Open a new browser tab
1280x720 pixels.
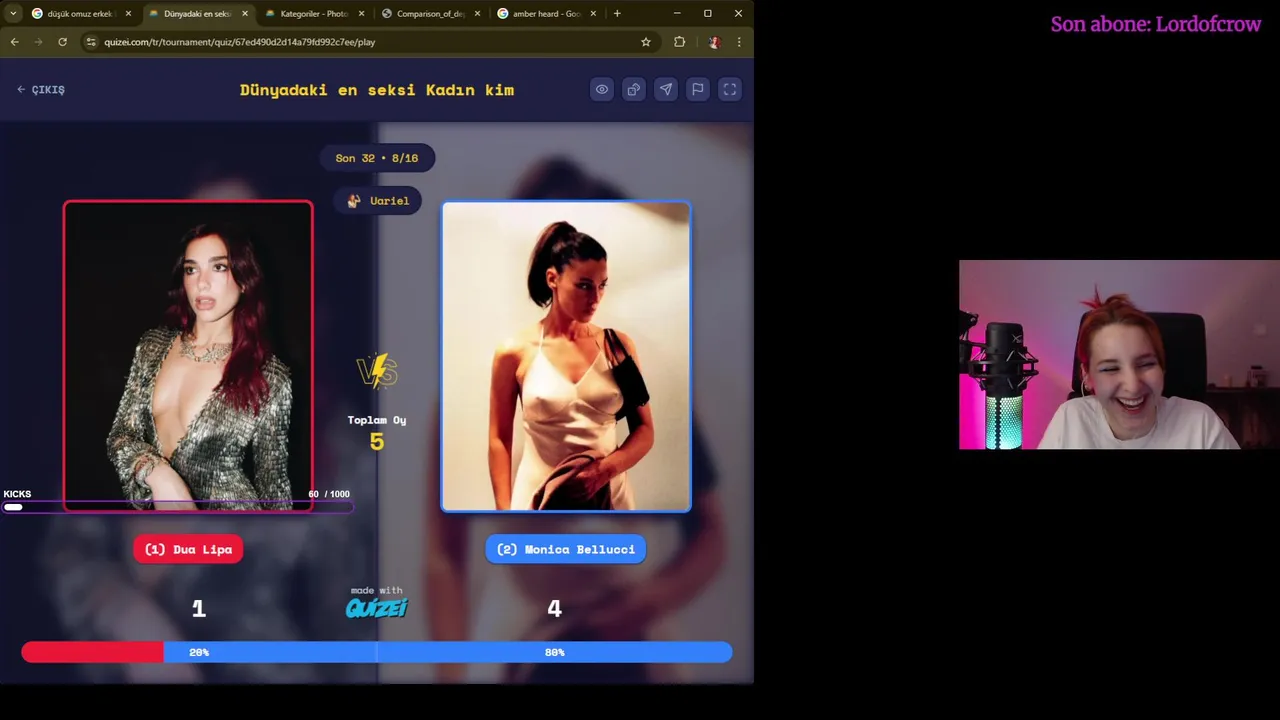point(617,14)
